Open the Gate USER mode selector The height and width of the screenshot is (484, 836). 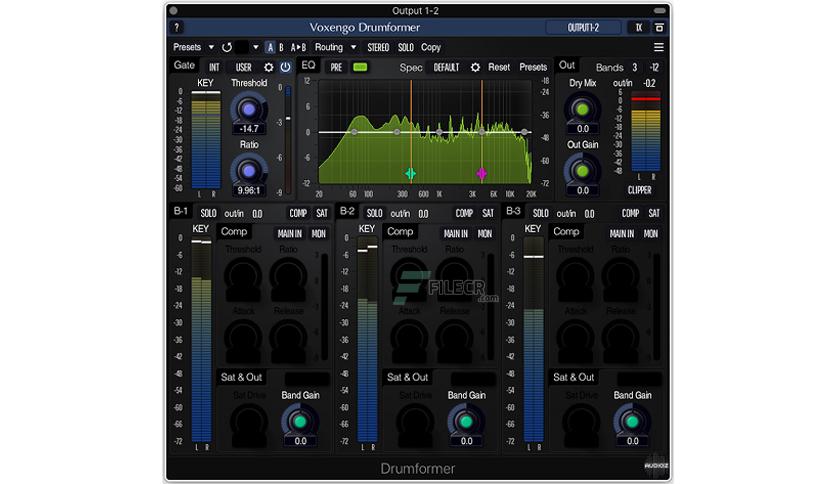click(244, 68)
